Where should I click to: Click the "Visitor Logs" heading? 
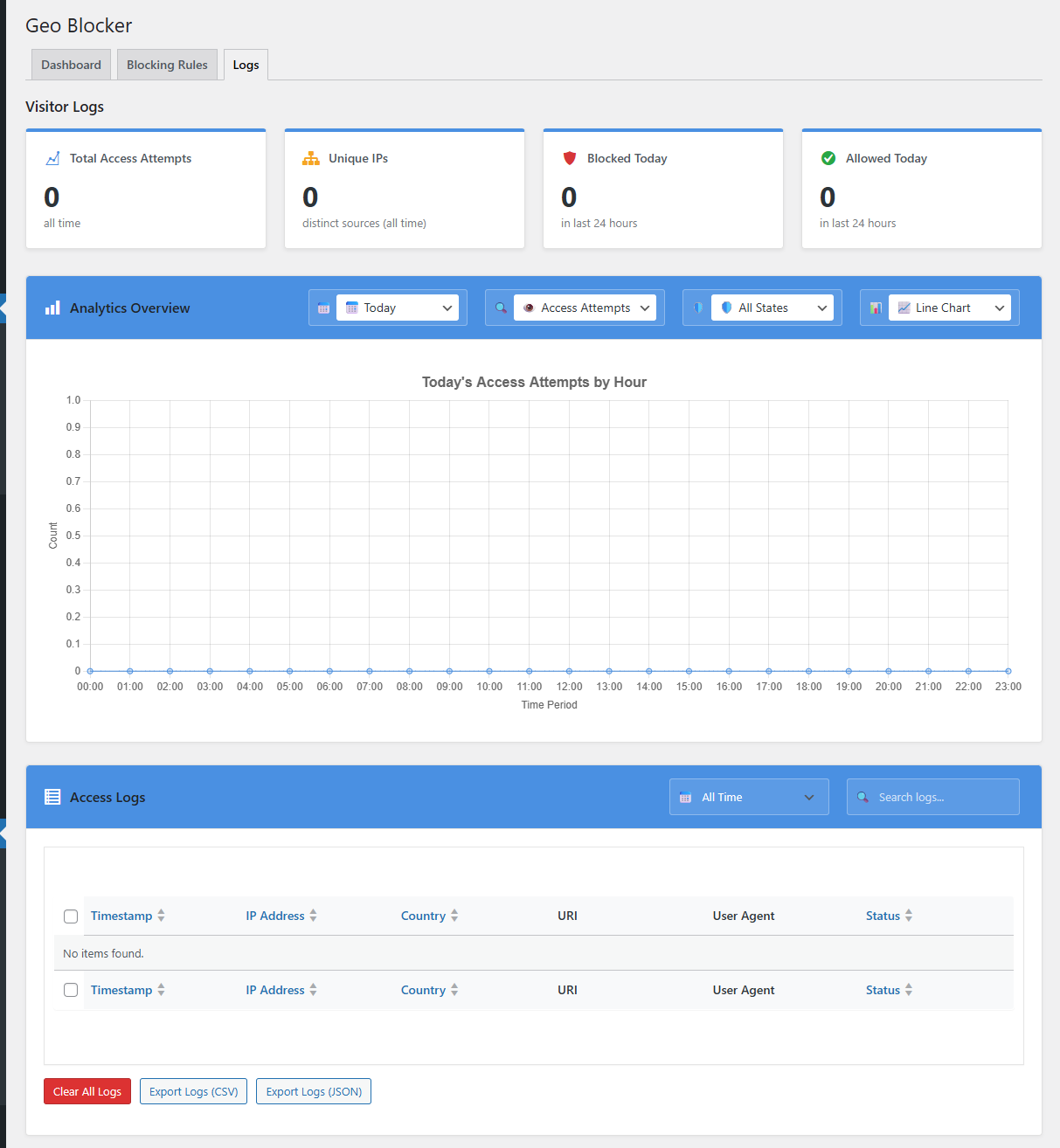(65, 107)
